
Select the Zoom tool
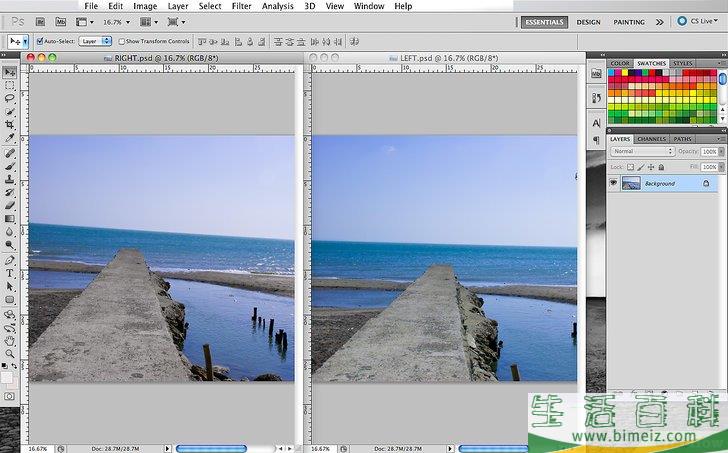(10, 353)
